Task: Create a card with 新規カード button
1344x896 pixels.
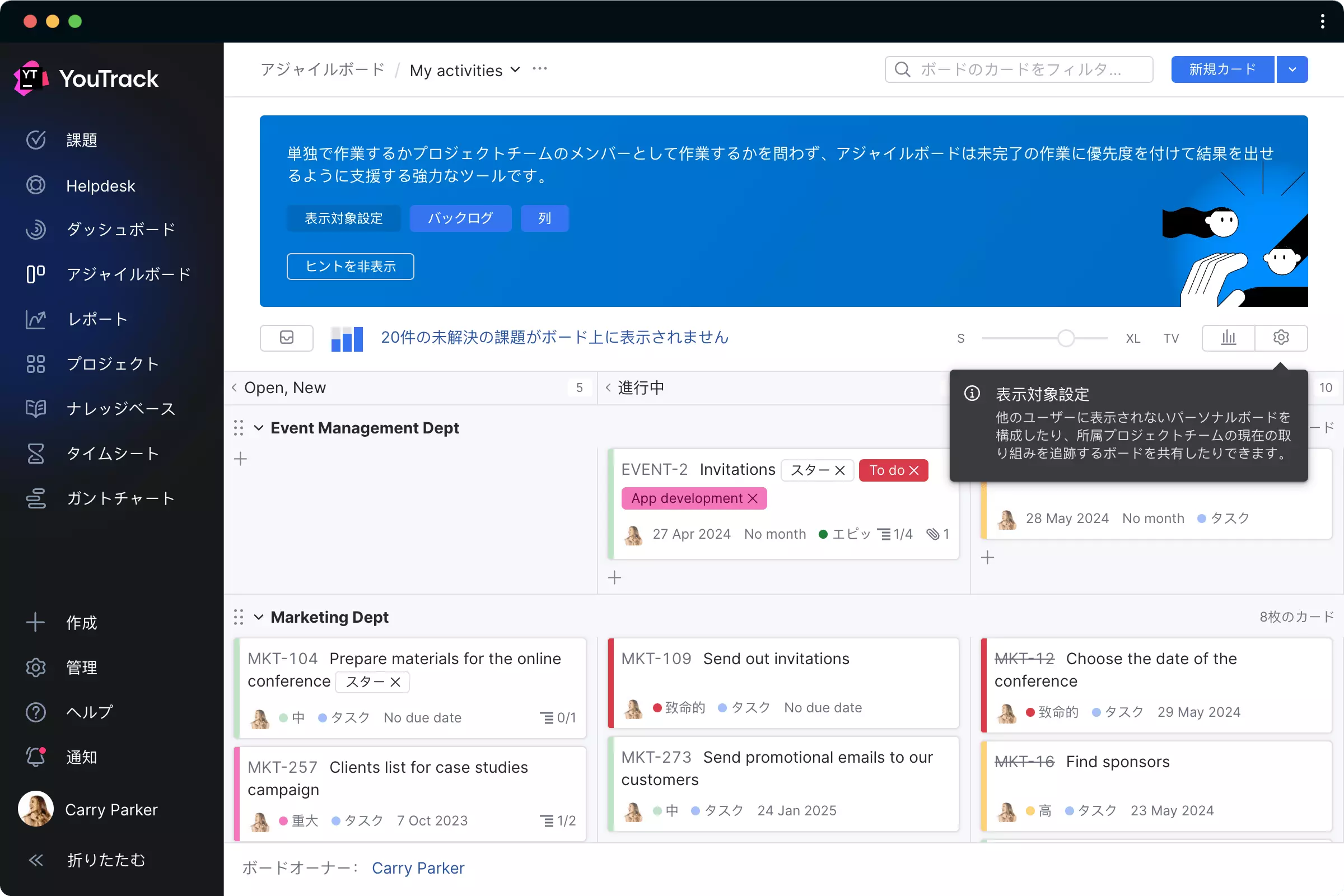Action: point(1222,69)
